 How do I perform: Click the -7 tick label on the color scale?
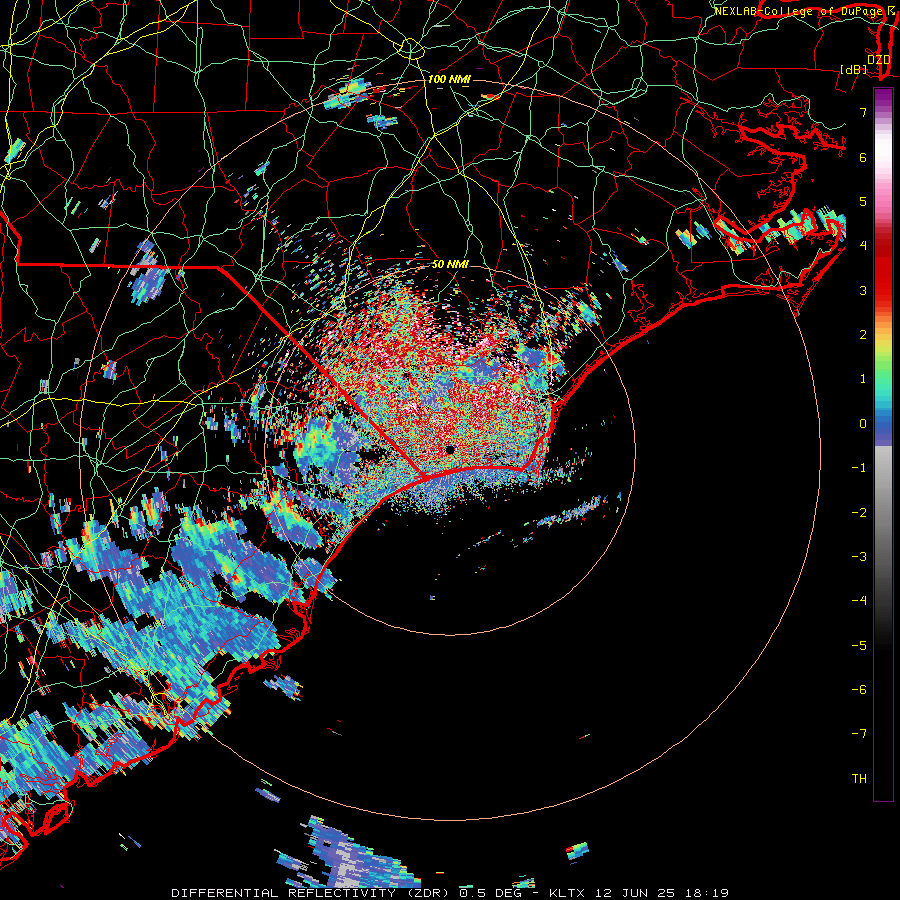859,734
